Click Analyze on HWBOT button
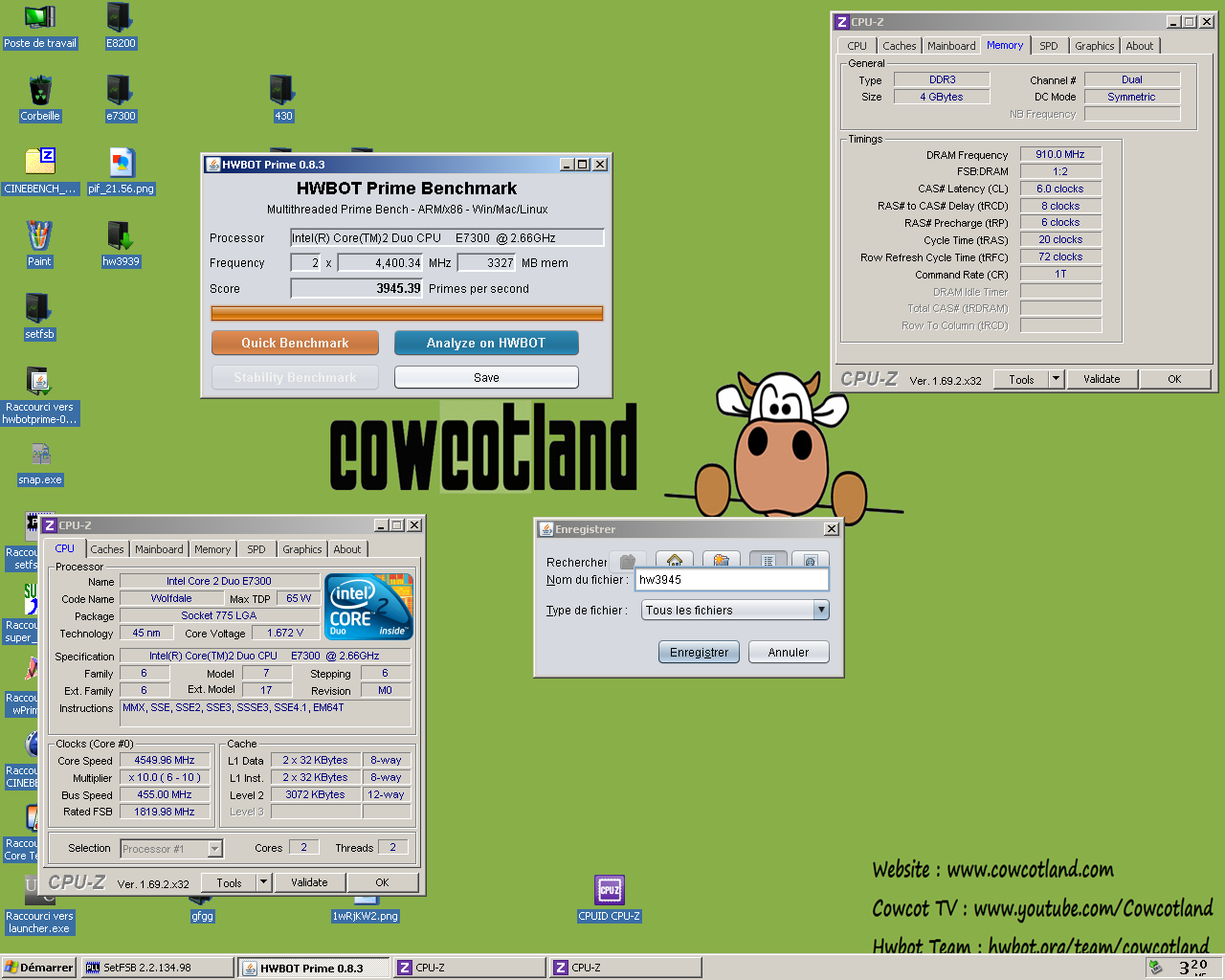Screen dimensions: 1225x980 [486, 343]
